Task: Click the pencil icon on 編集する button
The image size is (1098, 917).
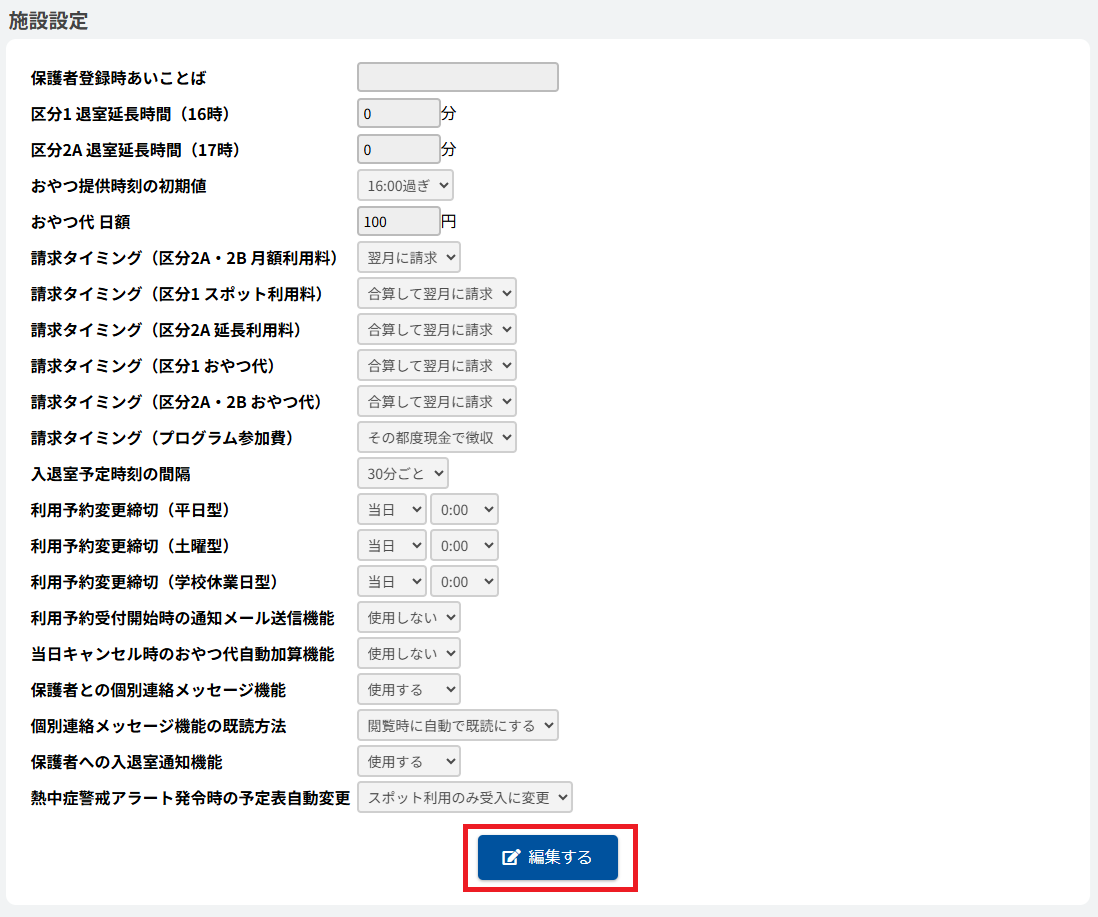Action: pyautogui.click(x=511, y=857)
